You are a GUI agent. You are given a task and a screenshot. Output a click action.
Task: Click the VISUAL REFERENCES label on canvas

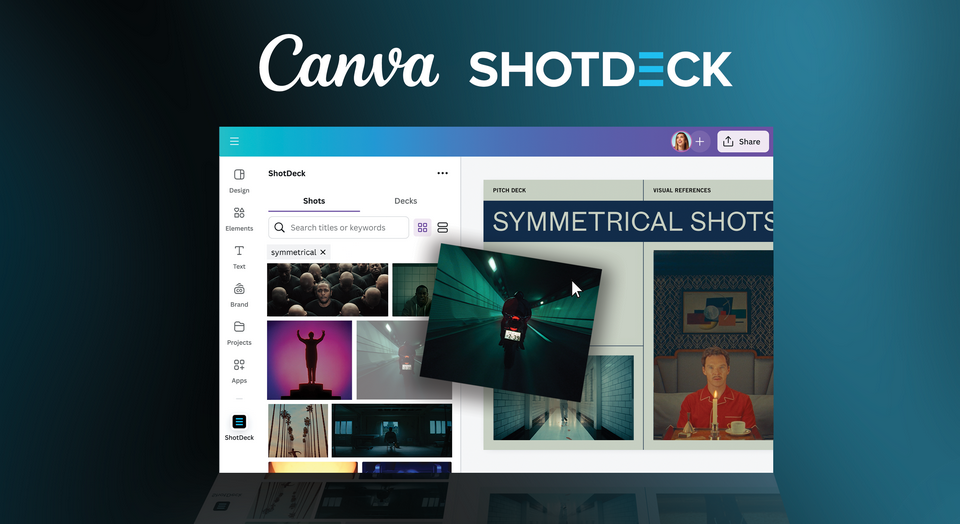682,190
